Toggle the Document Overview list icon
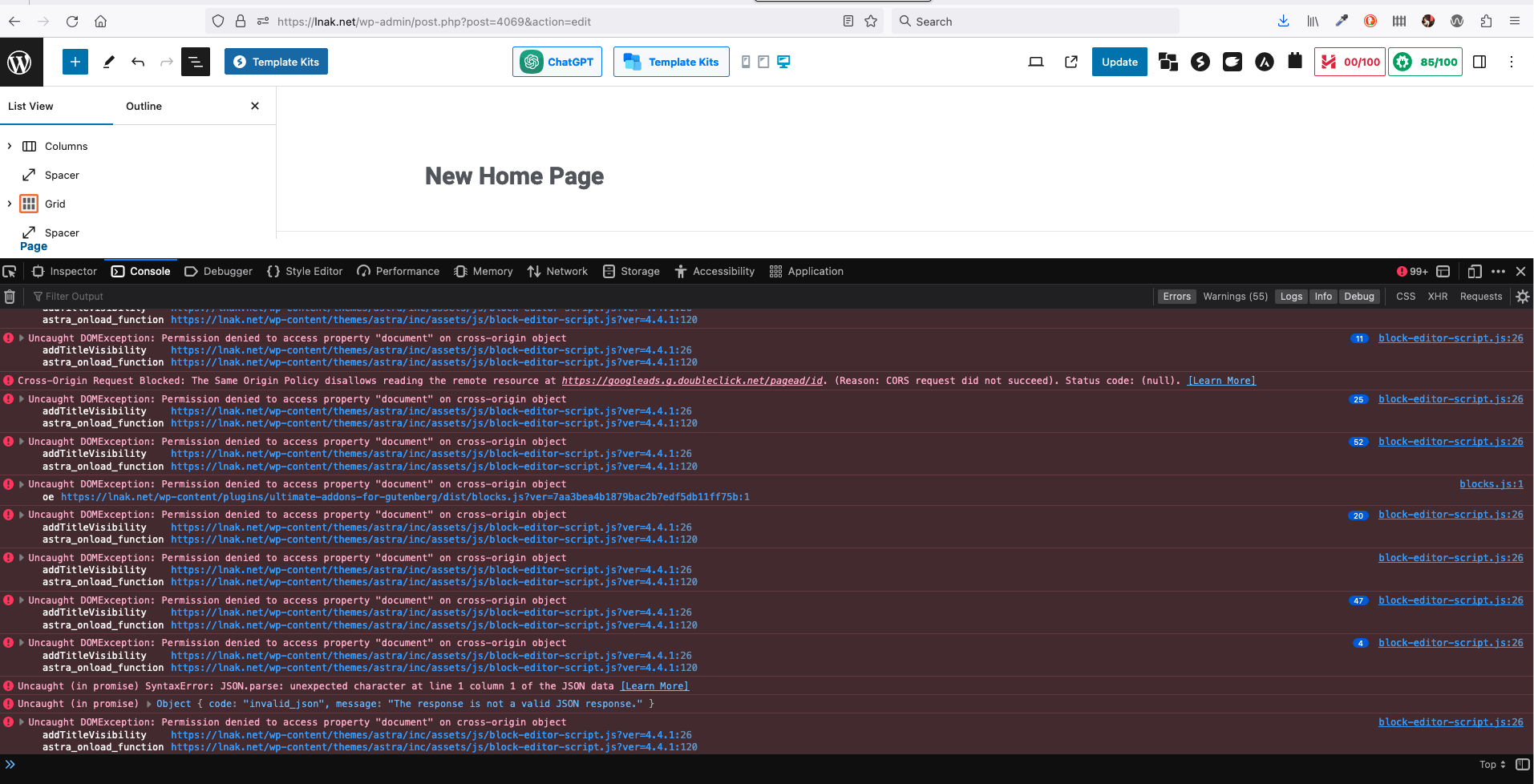 pyautogui.click(x=196, y=62)
